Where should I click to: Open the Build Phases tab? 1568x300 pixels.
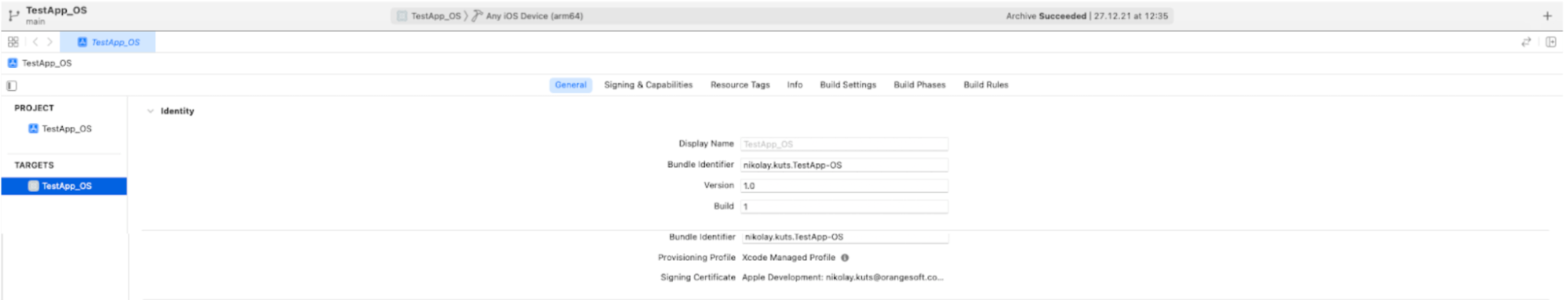[x=919, y=85]
